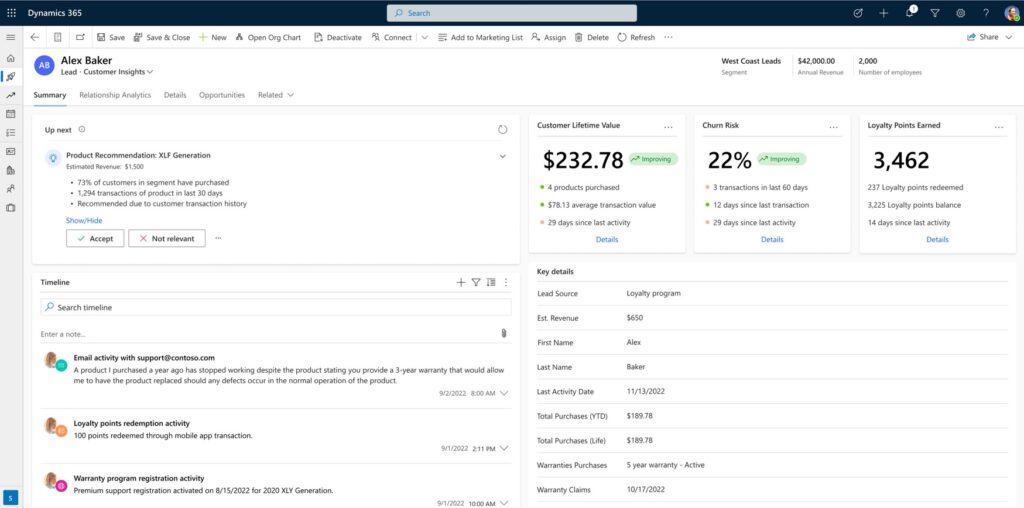Open the advanced find filter icon
Screen dimensions: 1024x508
click(935, 13)
